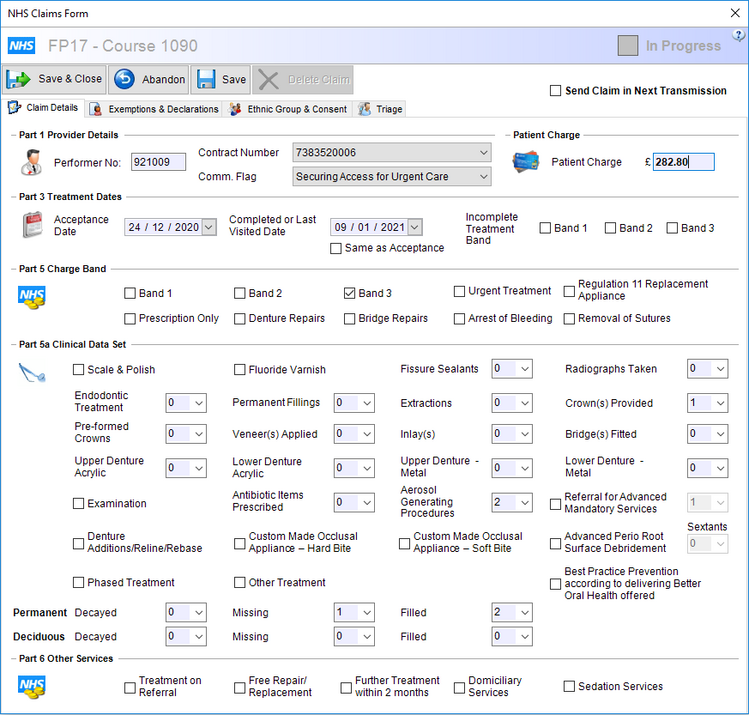Screen dimensions: 749x715
Task: Click the Triage tab icon
Action: pyautogui.click(x=364, y=109)
